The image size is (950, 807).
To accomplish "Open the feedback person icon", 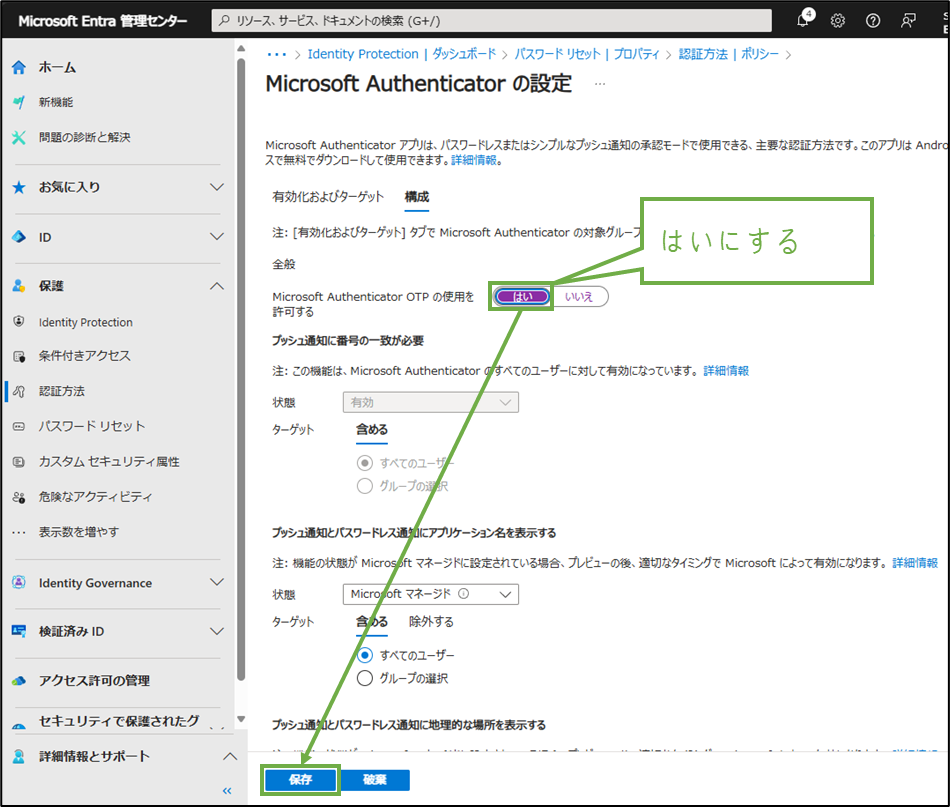I will point(908,21).
